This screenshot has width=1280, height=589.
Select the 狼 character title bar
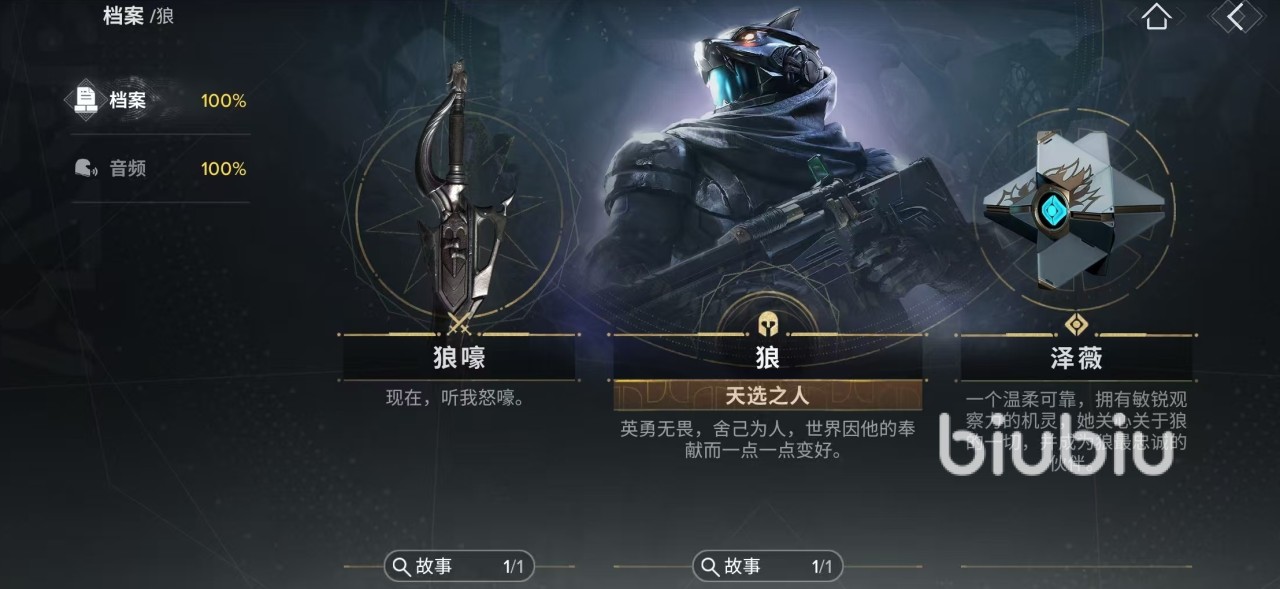pyautogui.click(x=768, y=357)
